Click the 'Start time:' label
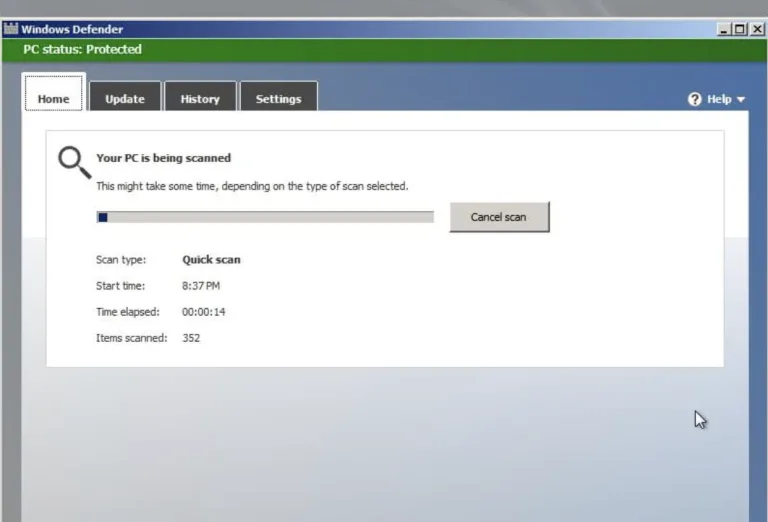Viewport: 768px width, 522px height. (x=120, y=285)
